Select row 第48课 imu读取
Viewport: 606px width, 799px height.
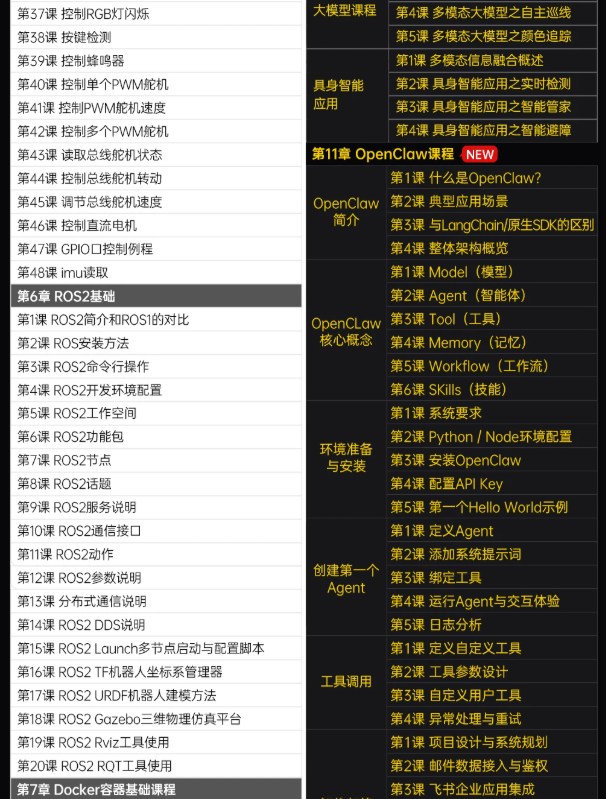point(156,272)
